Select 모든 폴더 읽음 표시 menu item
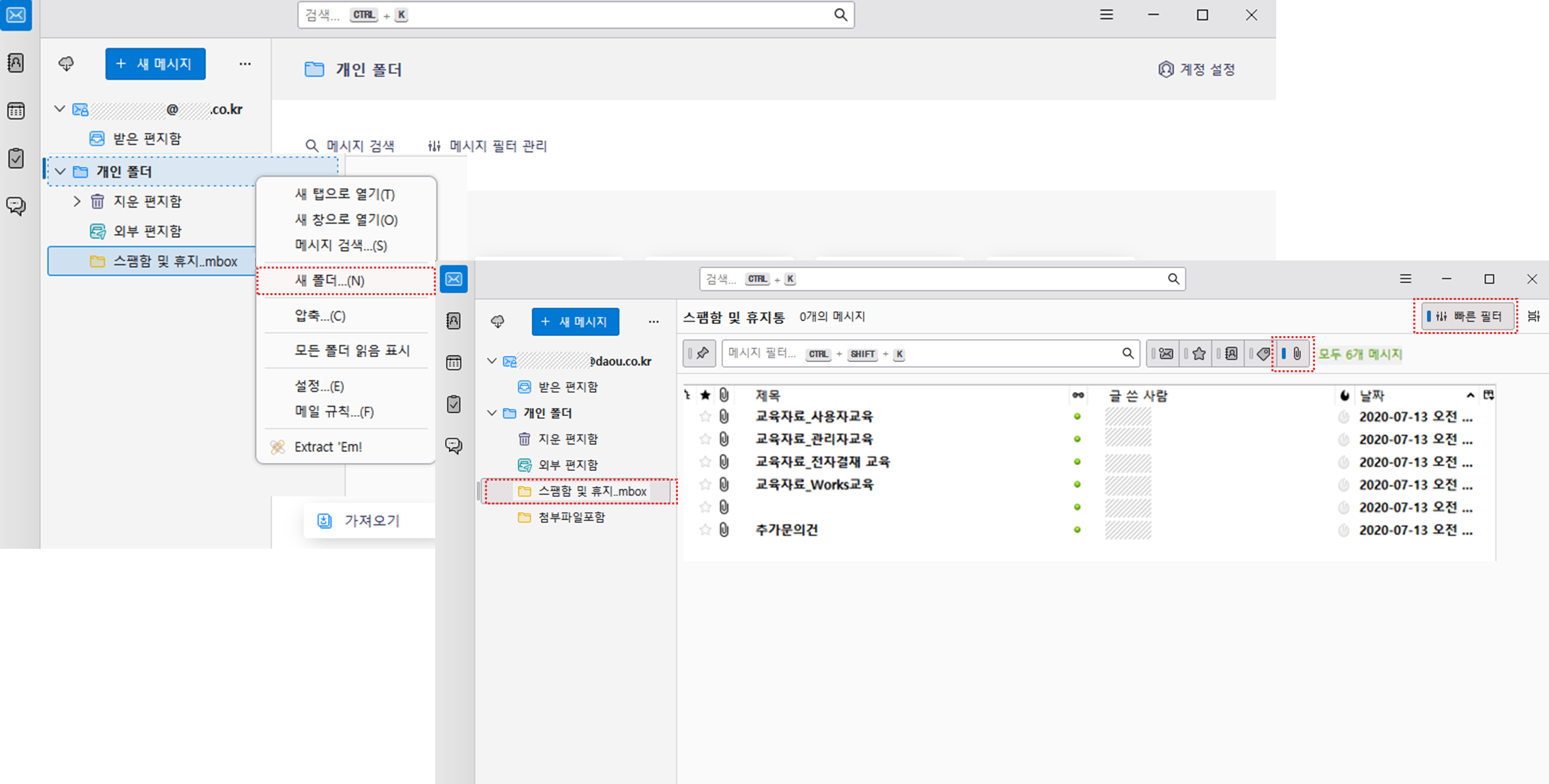Screen dimensions: 1549x784 [x=352, y=350]
